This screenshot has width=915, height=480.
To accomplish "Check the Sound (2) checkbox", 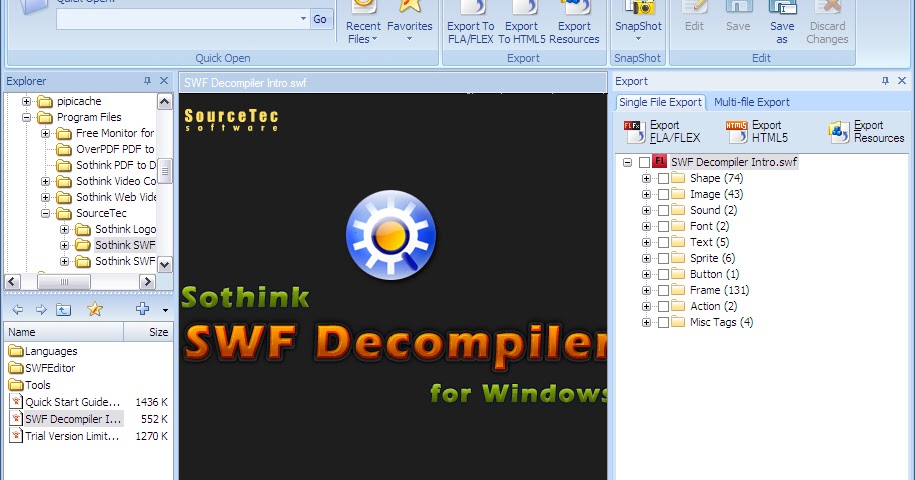I will click(663, 211).
